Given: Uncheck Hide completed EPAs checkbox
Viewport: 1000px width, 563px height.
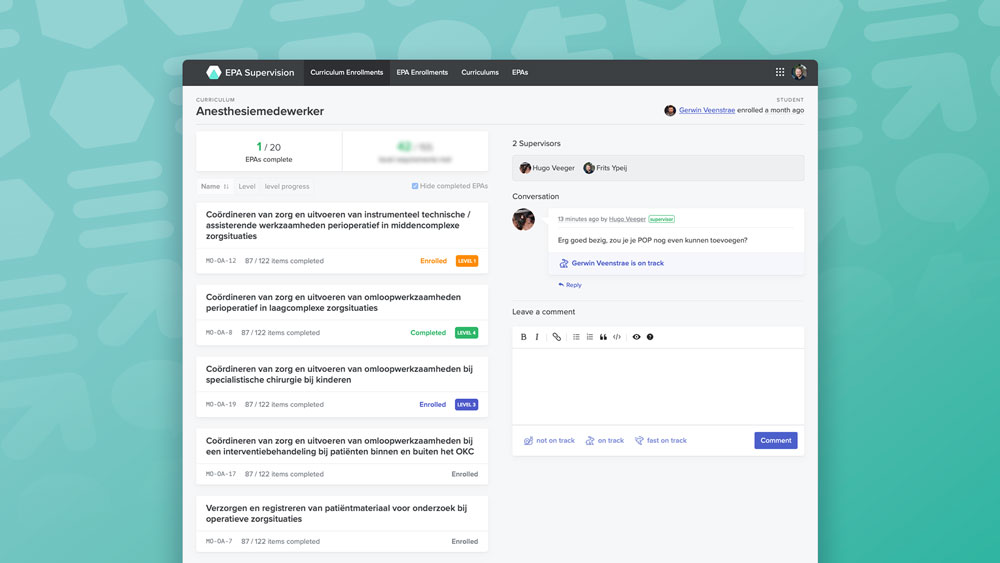Looking at the screenshot, I should (416, 186).
